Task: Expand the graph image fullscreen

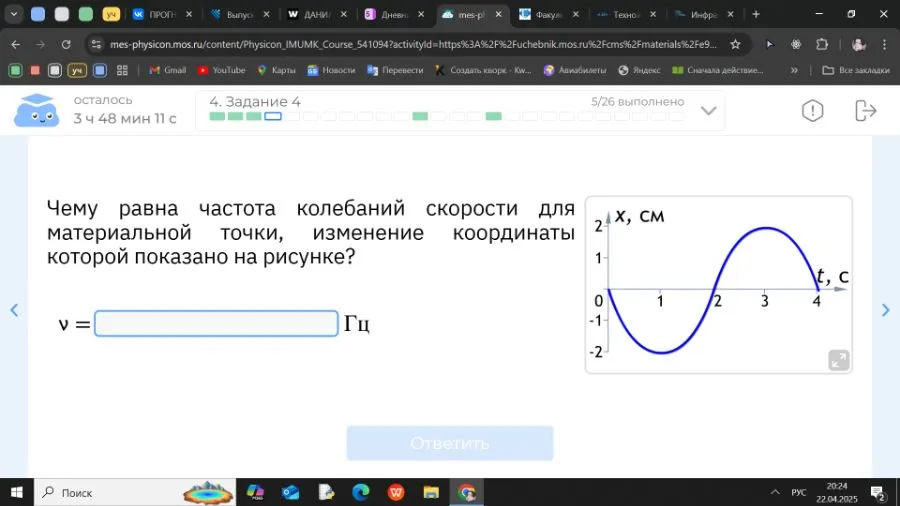Action: pyautogui.click(x=839, y=360)
